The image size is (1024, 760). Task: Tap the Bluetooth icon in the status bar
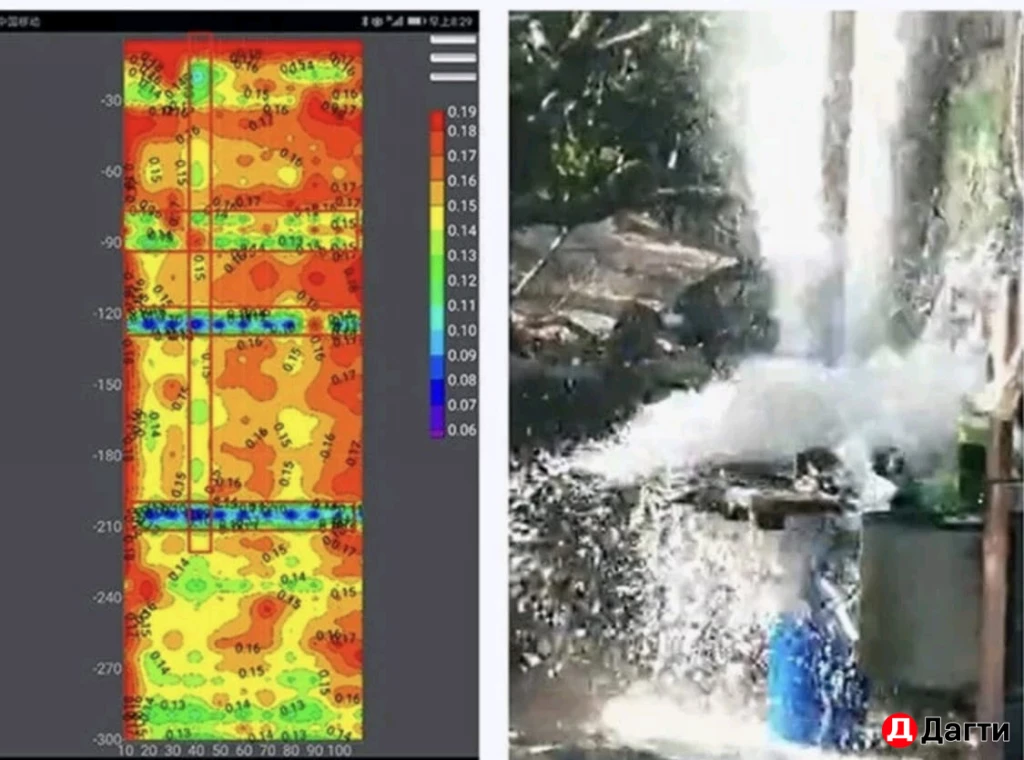pyautogui.click(x=365, y=21)
